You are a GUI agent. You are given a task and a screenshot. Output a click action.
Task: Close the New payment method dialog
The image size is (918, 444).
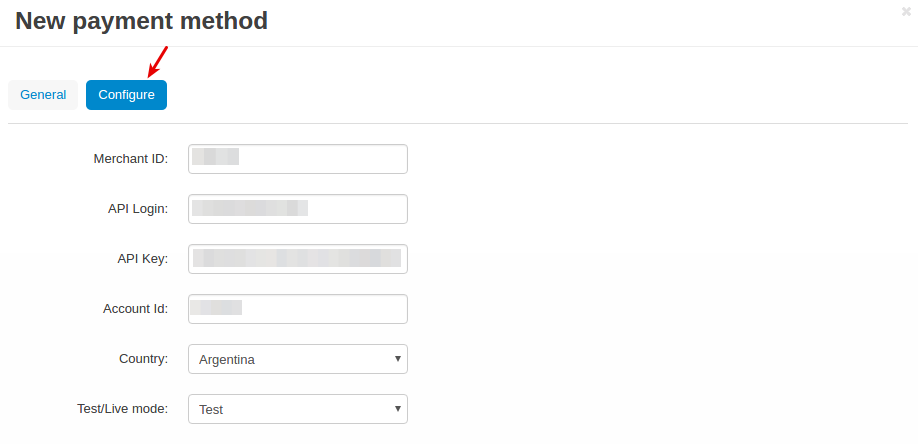906,12
